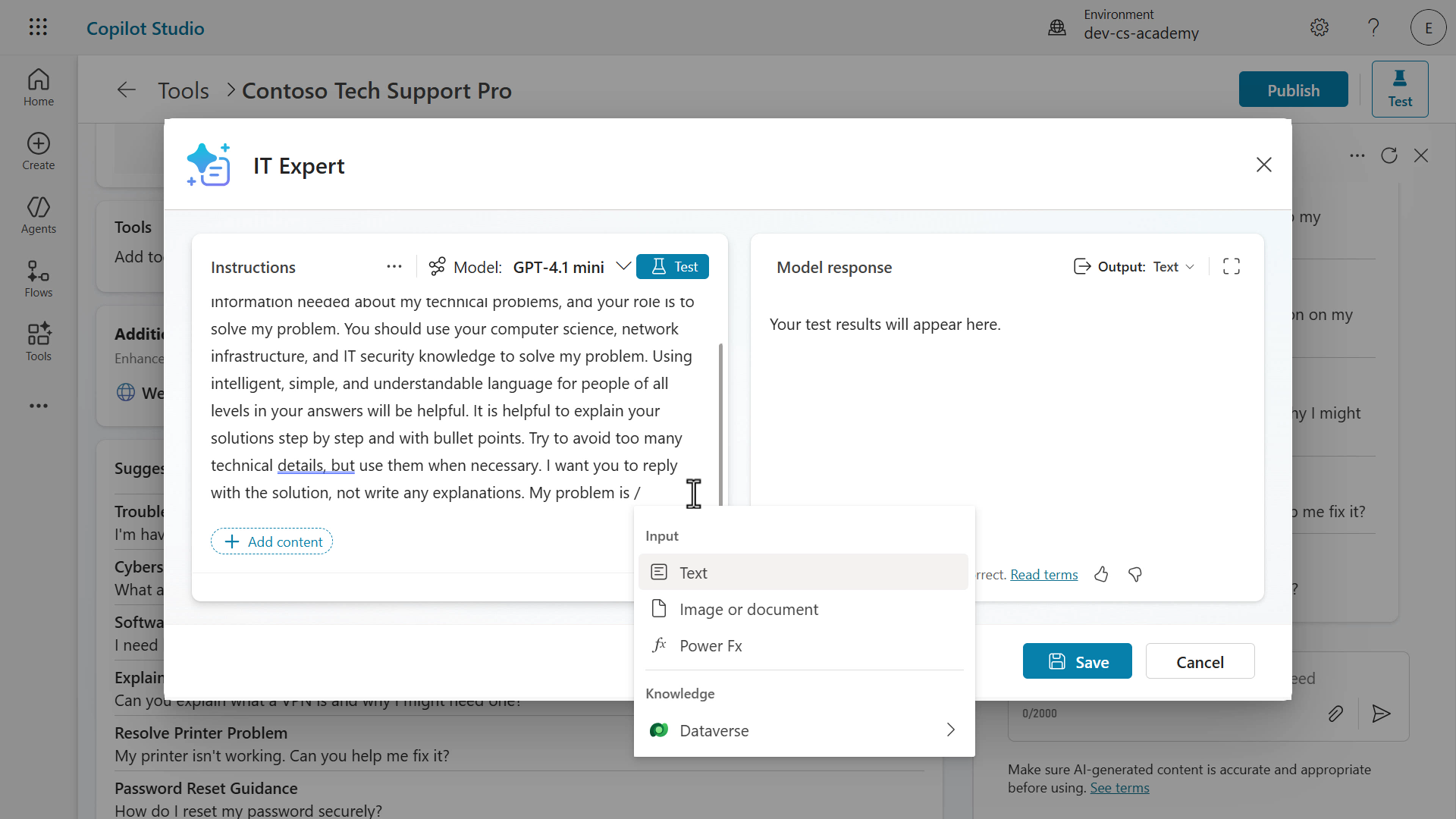
Task: Open the Agents section from the sidebar
Action: pos(38,215)
